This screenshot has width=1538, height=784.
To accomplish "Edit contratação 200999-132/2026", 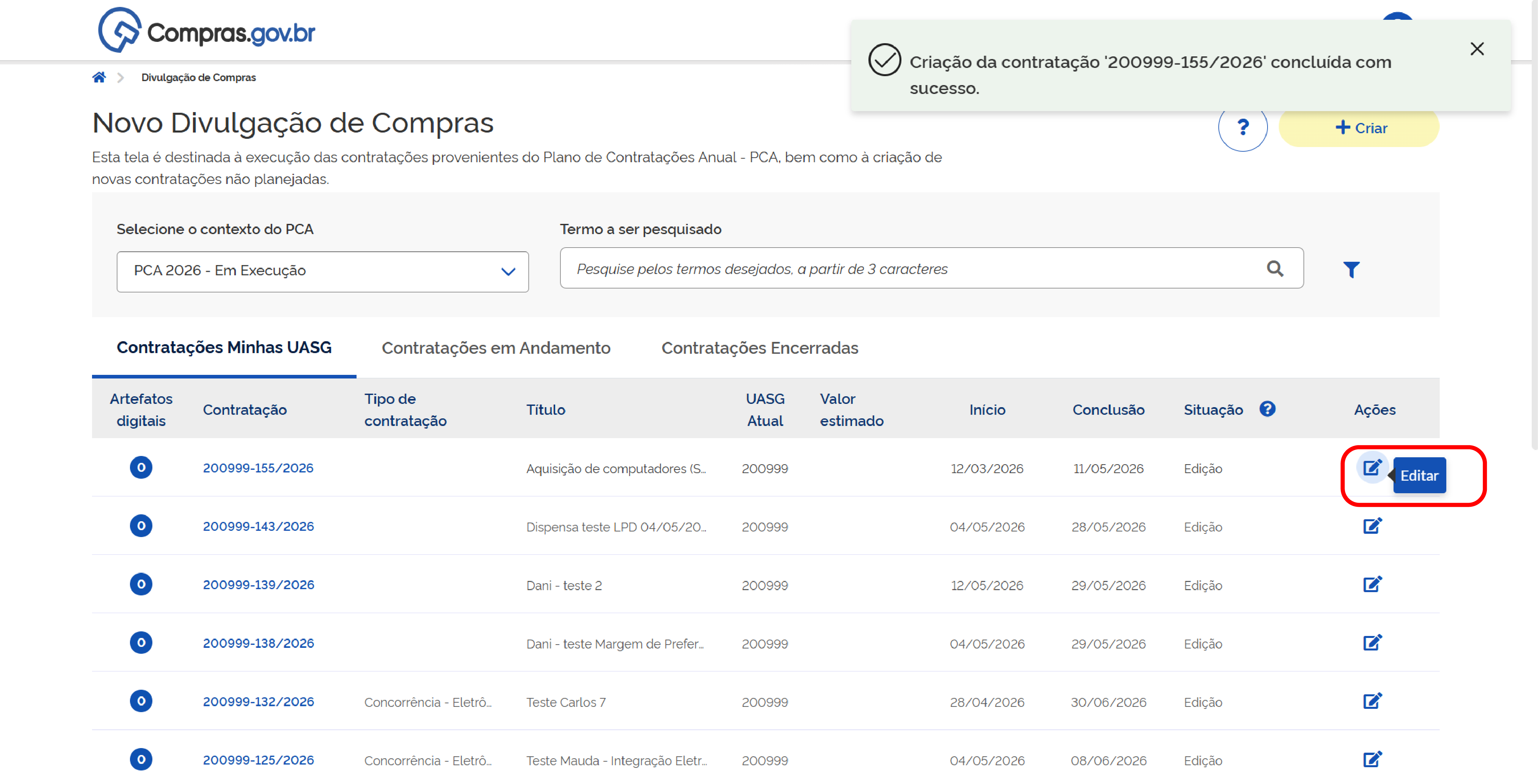I will click(x=1372, y=702).
